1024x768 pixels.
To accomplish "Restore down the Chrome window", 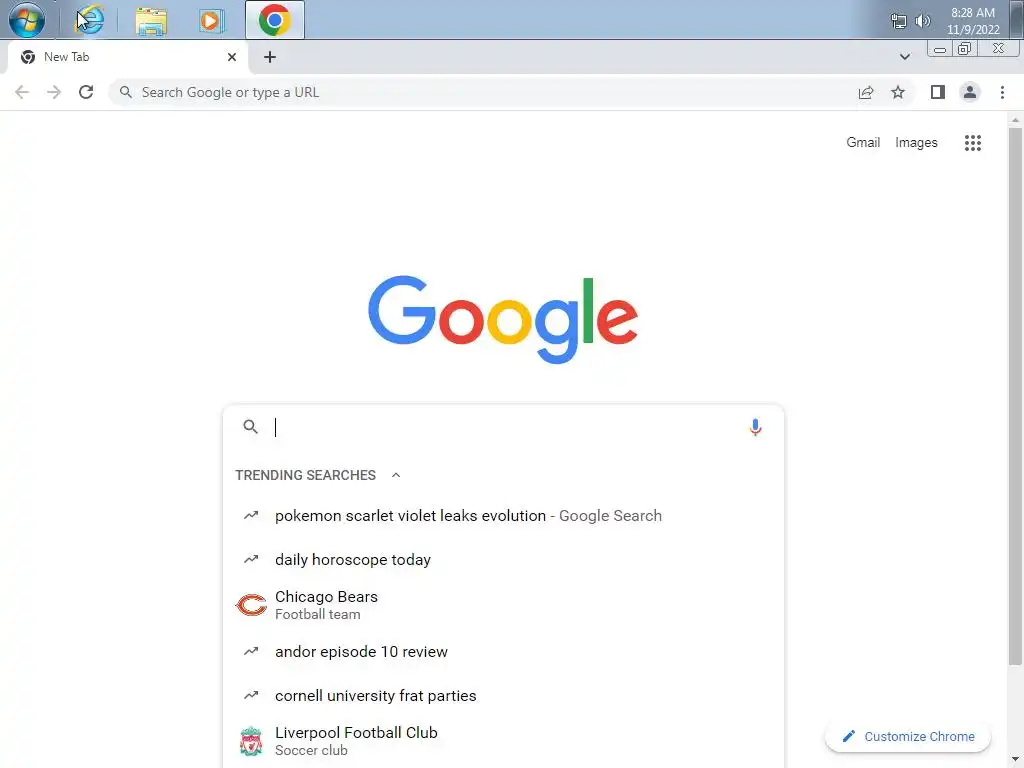I will pyautogui.click(x=965, y=49).
